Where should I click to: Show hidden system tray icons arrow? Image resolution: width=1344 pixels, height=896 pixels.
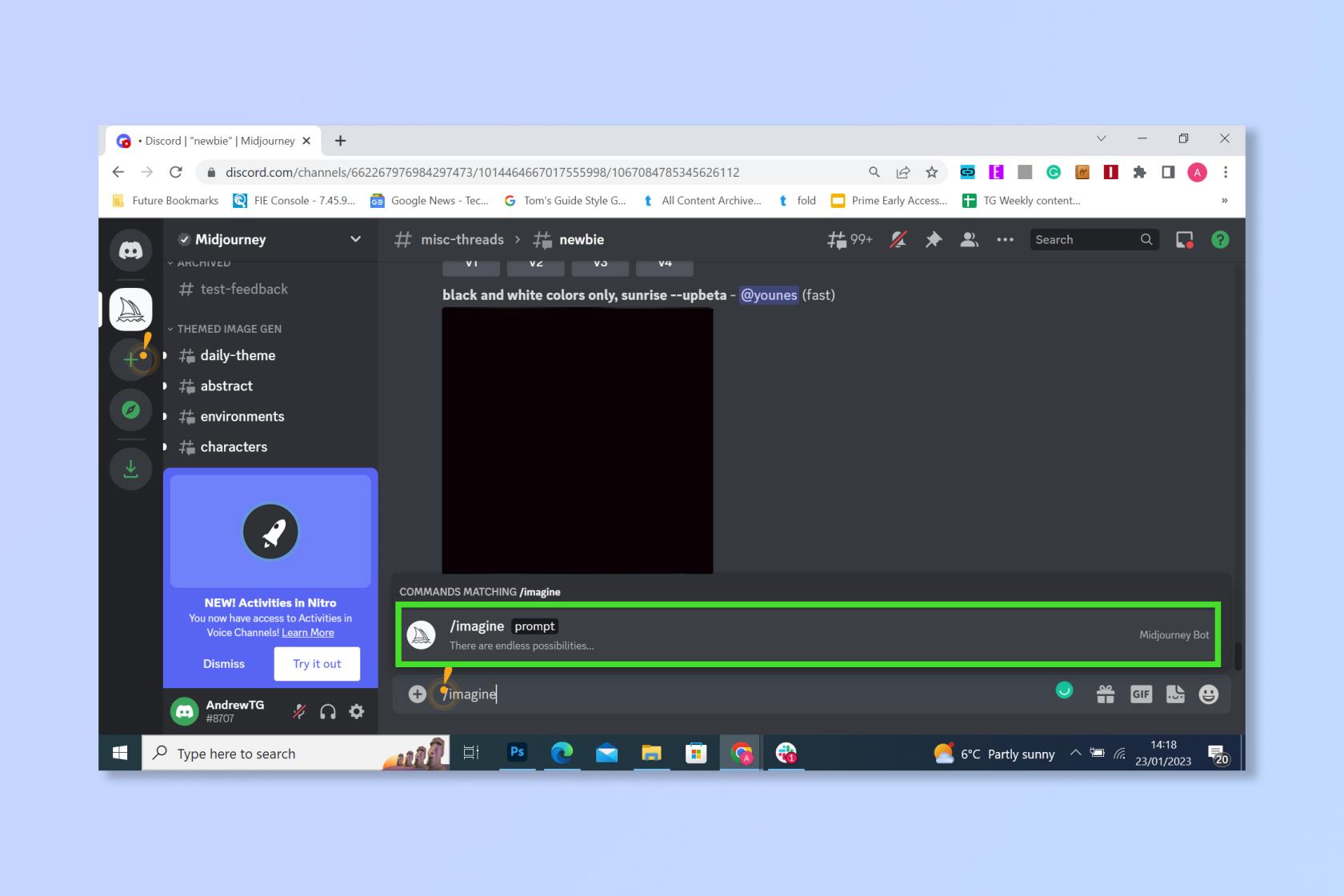(1075, 753)
